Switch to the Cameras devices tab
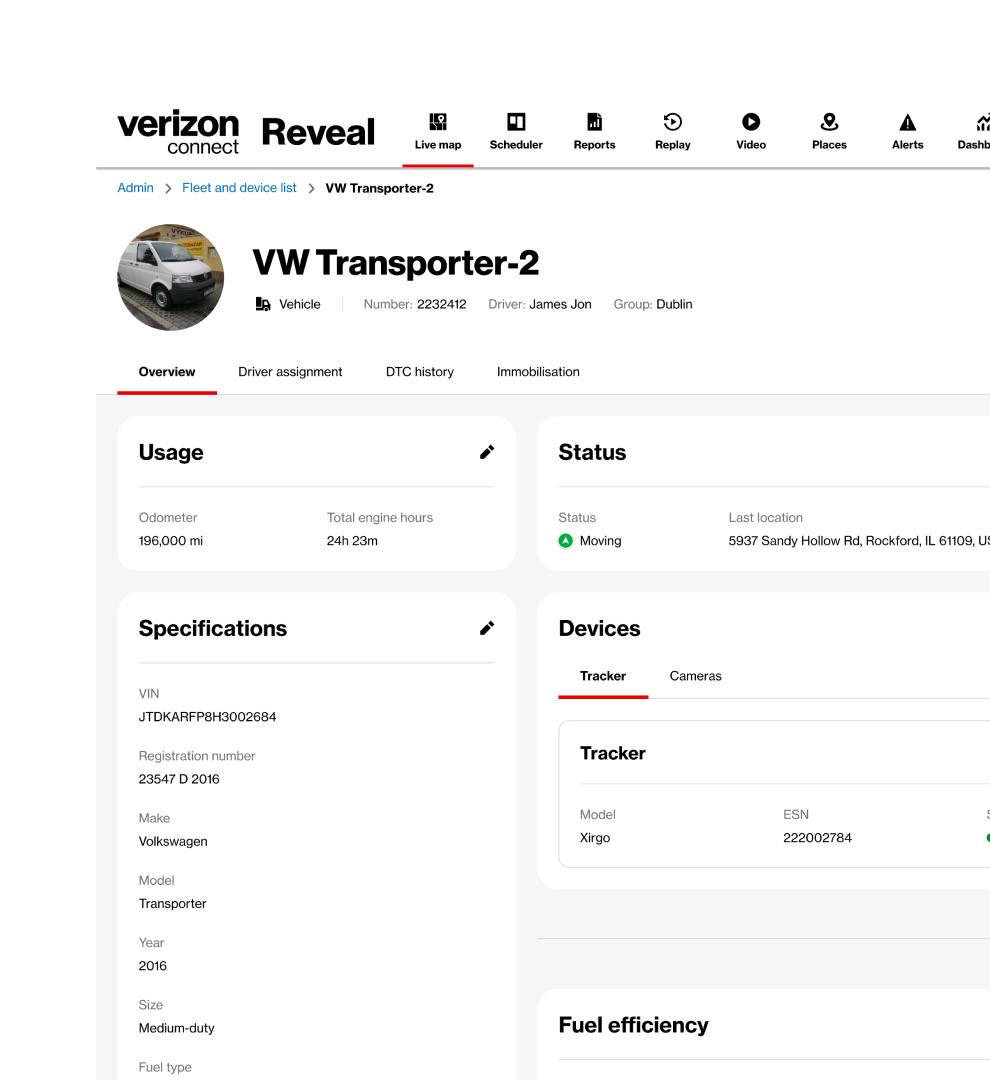 coord(695,676)
